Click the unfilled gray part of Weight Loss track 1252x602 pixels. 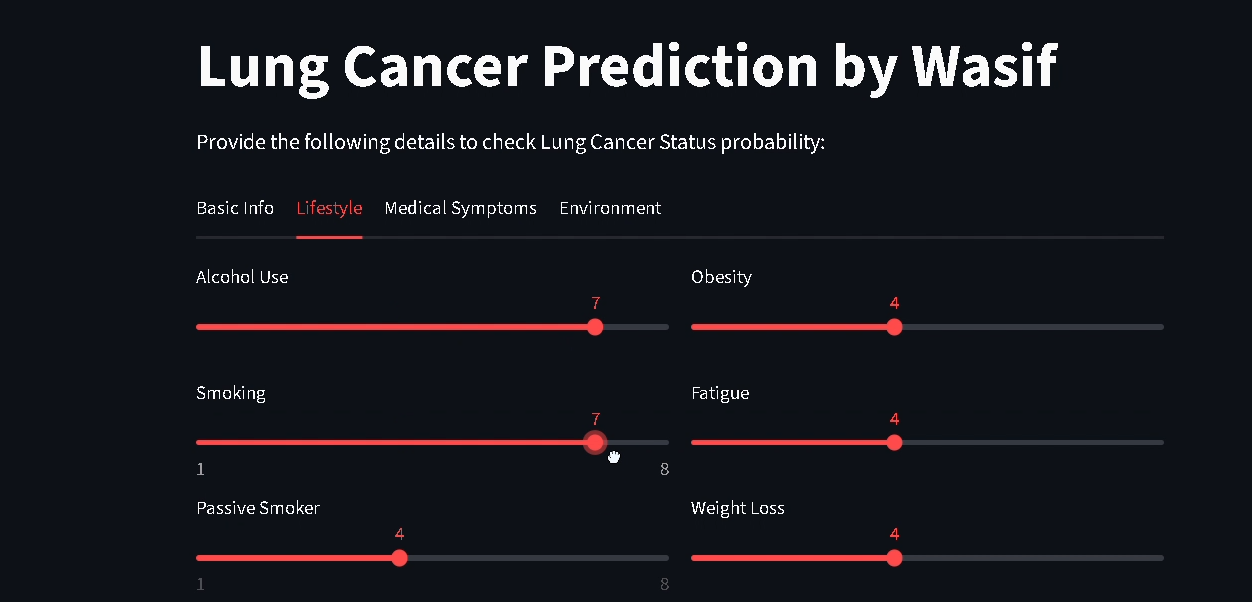(x=1030, y=558)
